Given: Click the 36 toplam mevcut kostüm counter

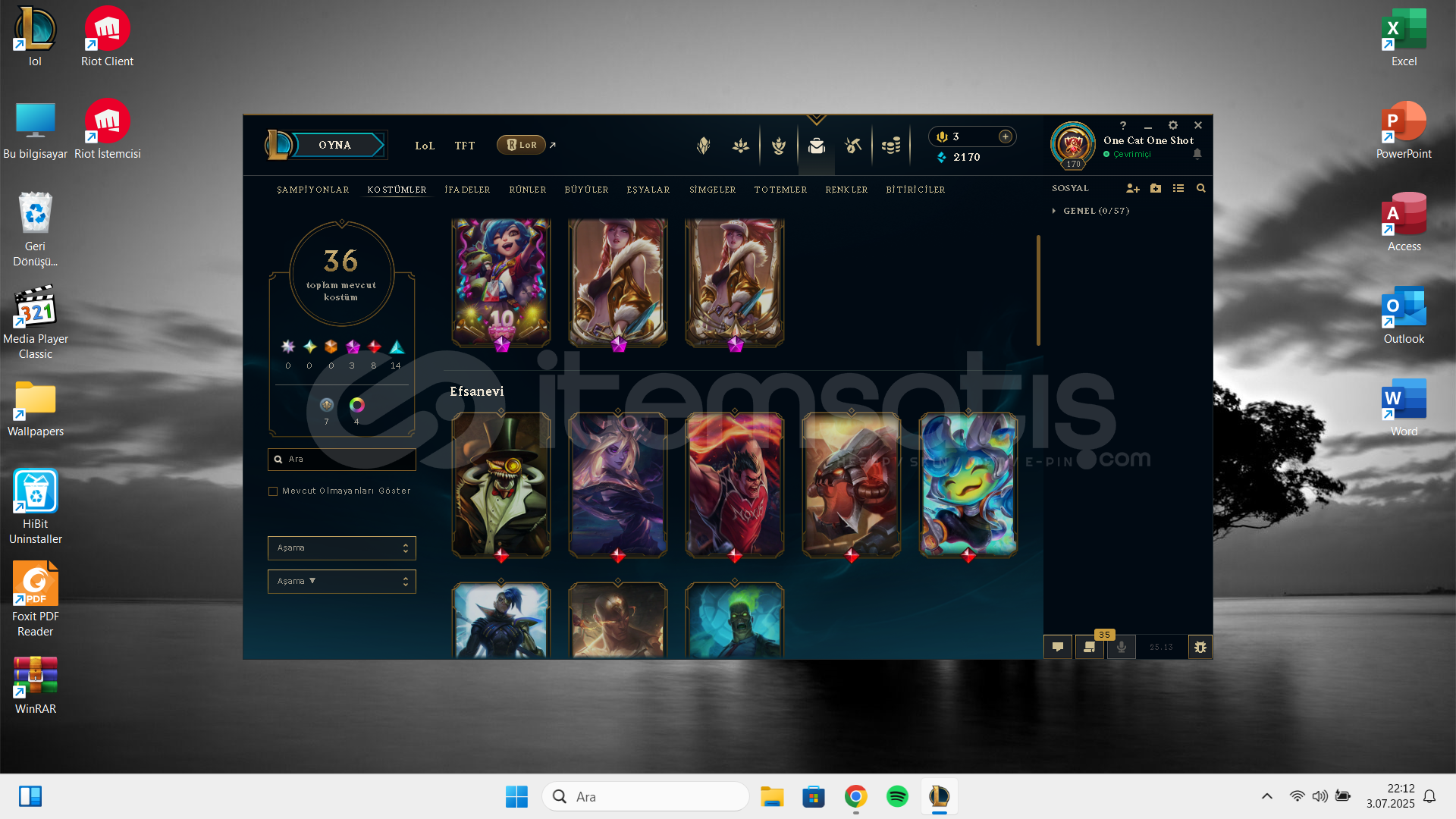Looking at the screenshot, I should pos(341,274).
